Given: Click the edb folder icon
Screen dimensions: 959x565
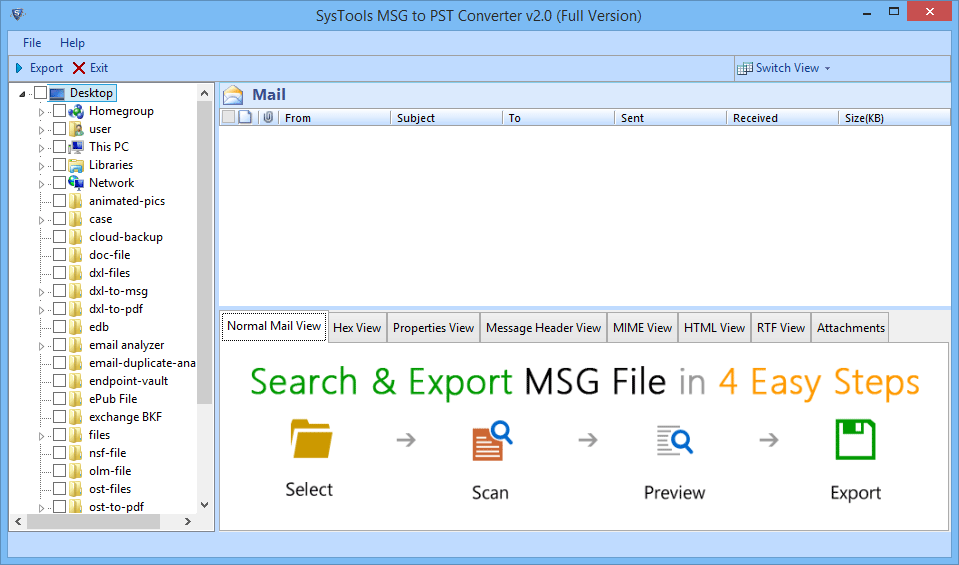Looking at the screenshot, I should point(76,327).
